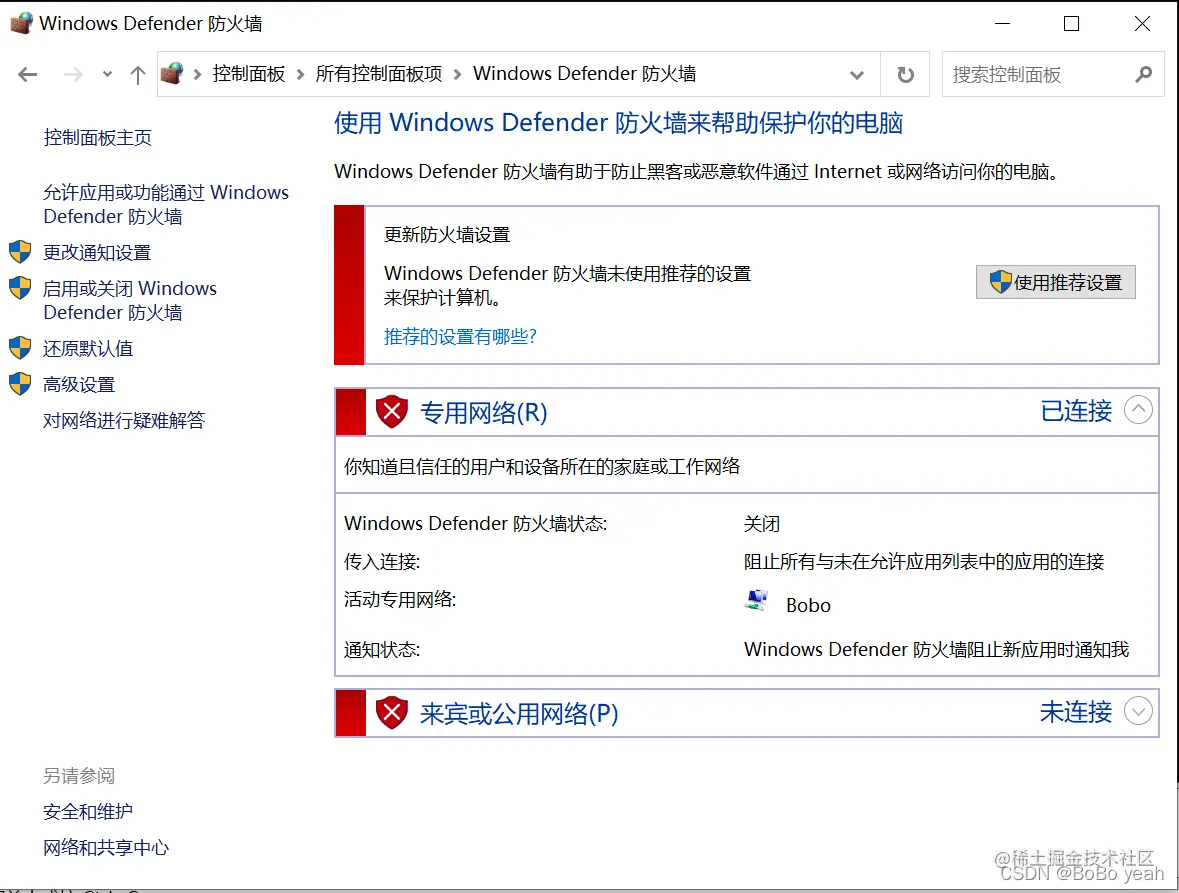
Task: Minimize the firewall window
Action: point(1002,23)
